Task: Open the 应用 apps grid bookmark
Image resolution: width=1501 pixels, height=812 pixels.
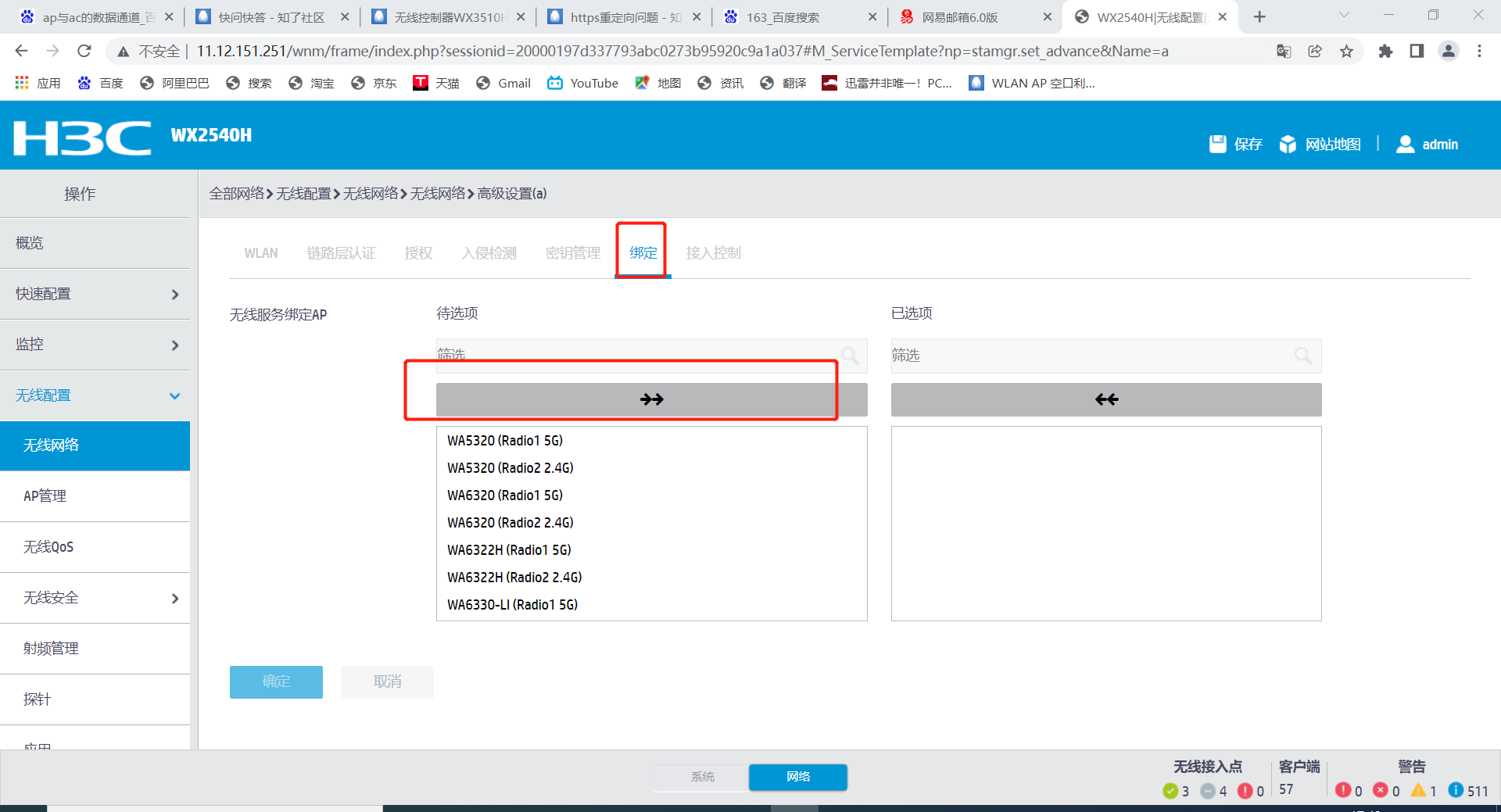Action: pos(38,83)
